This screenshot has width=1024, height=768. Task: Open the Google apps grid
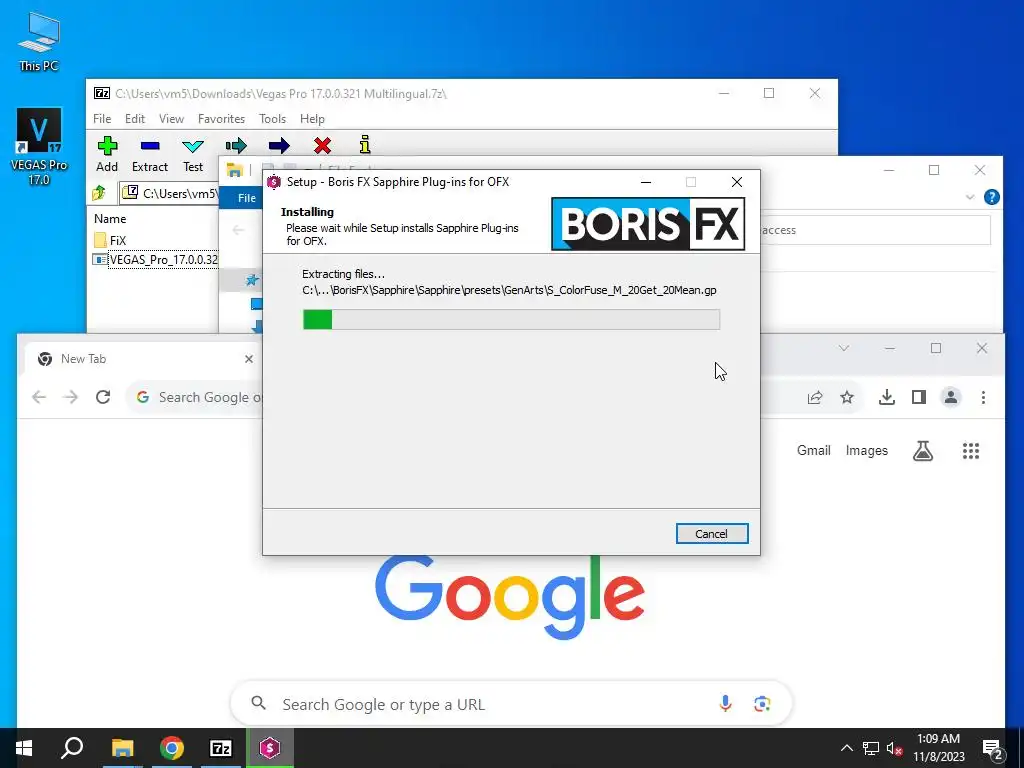point(970,451)
